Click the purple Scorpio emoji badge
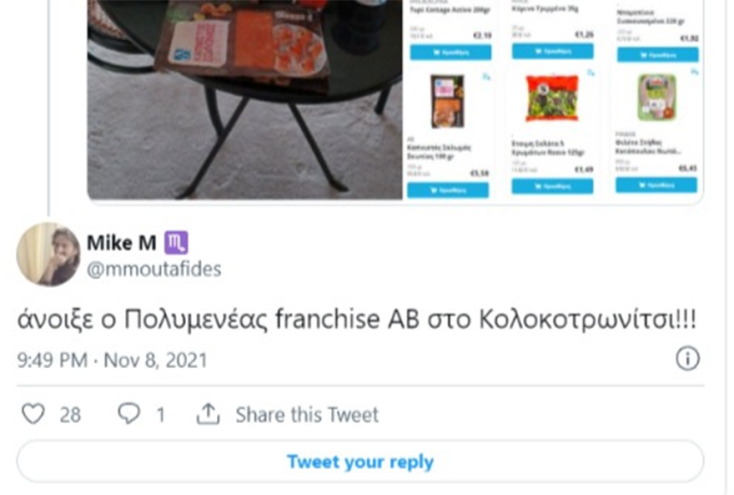Image resolution: width=734 pixels, height=495 pixels. [176, 243]
